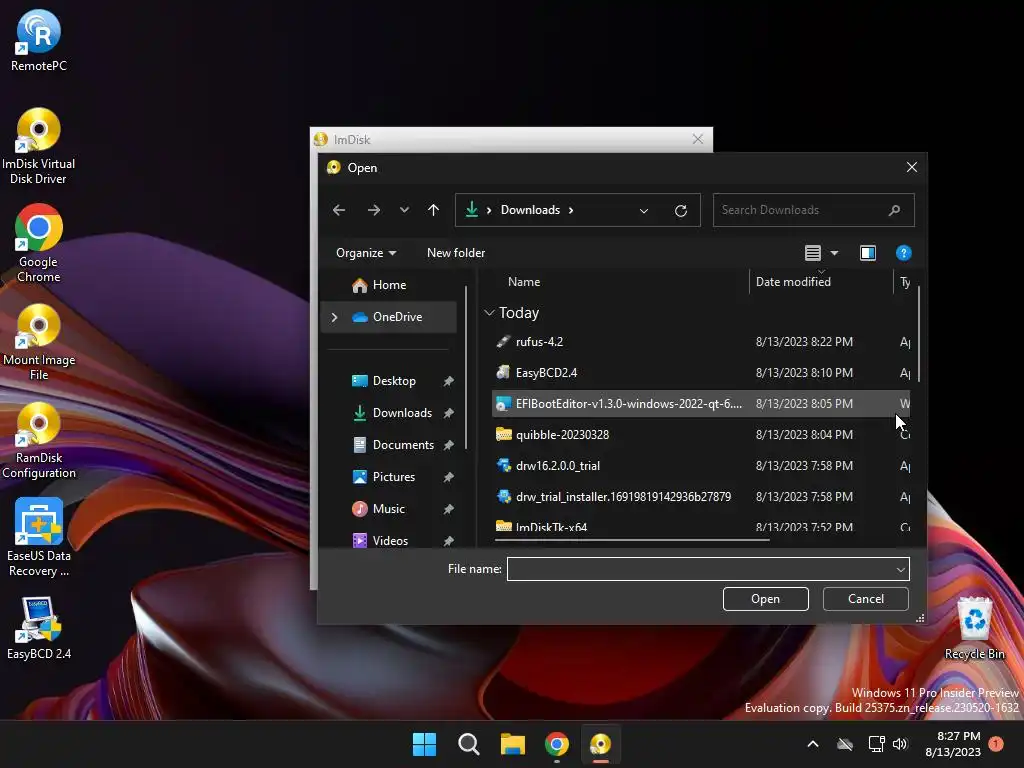
Task: Go up one folder level
Action: (x=433, y=210)
